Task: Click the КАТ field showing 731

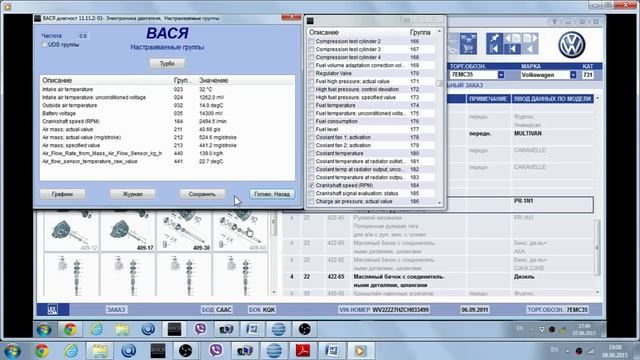Action: coord(588,75)
